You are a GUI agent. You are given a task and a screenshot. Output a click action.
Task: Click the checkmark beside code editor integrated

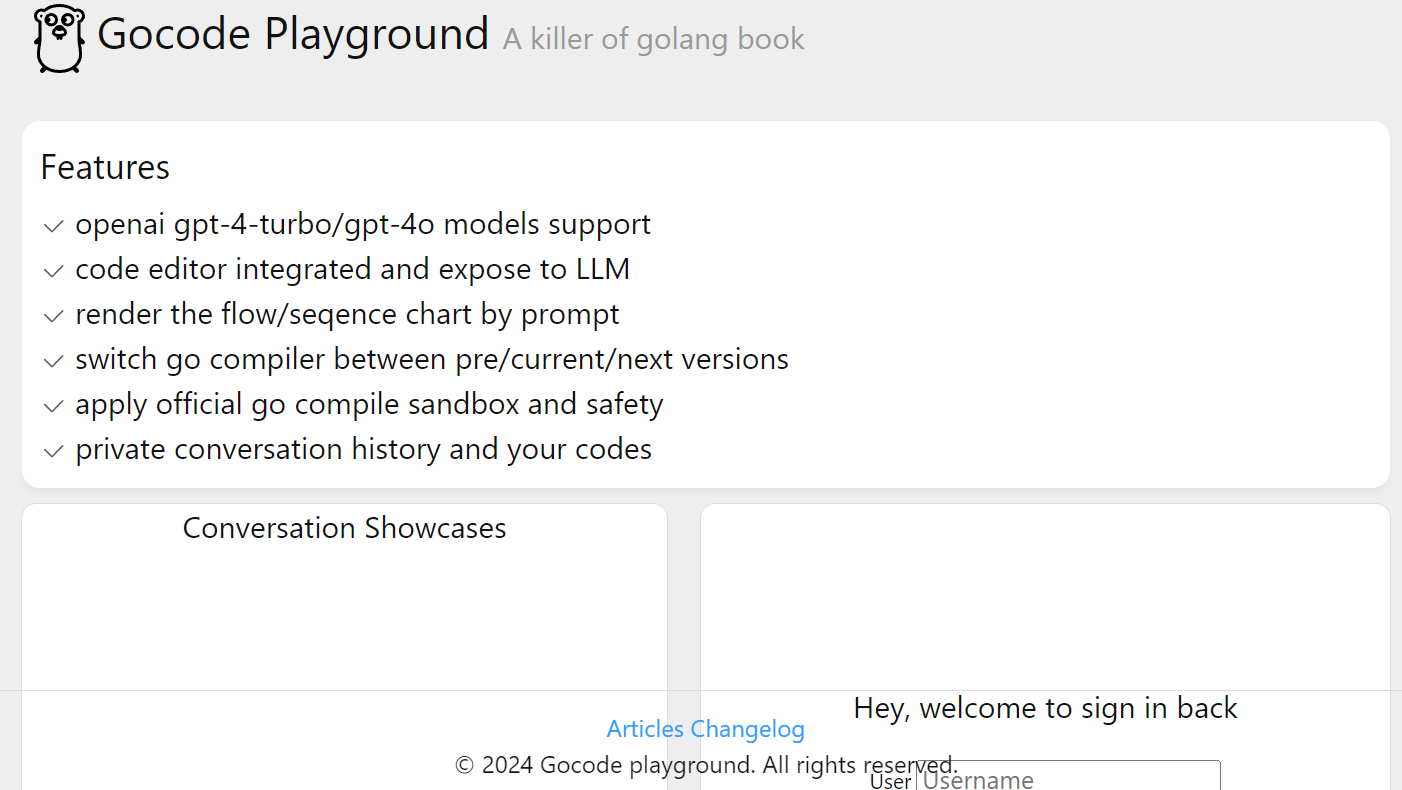pos(52,271)
